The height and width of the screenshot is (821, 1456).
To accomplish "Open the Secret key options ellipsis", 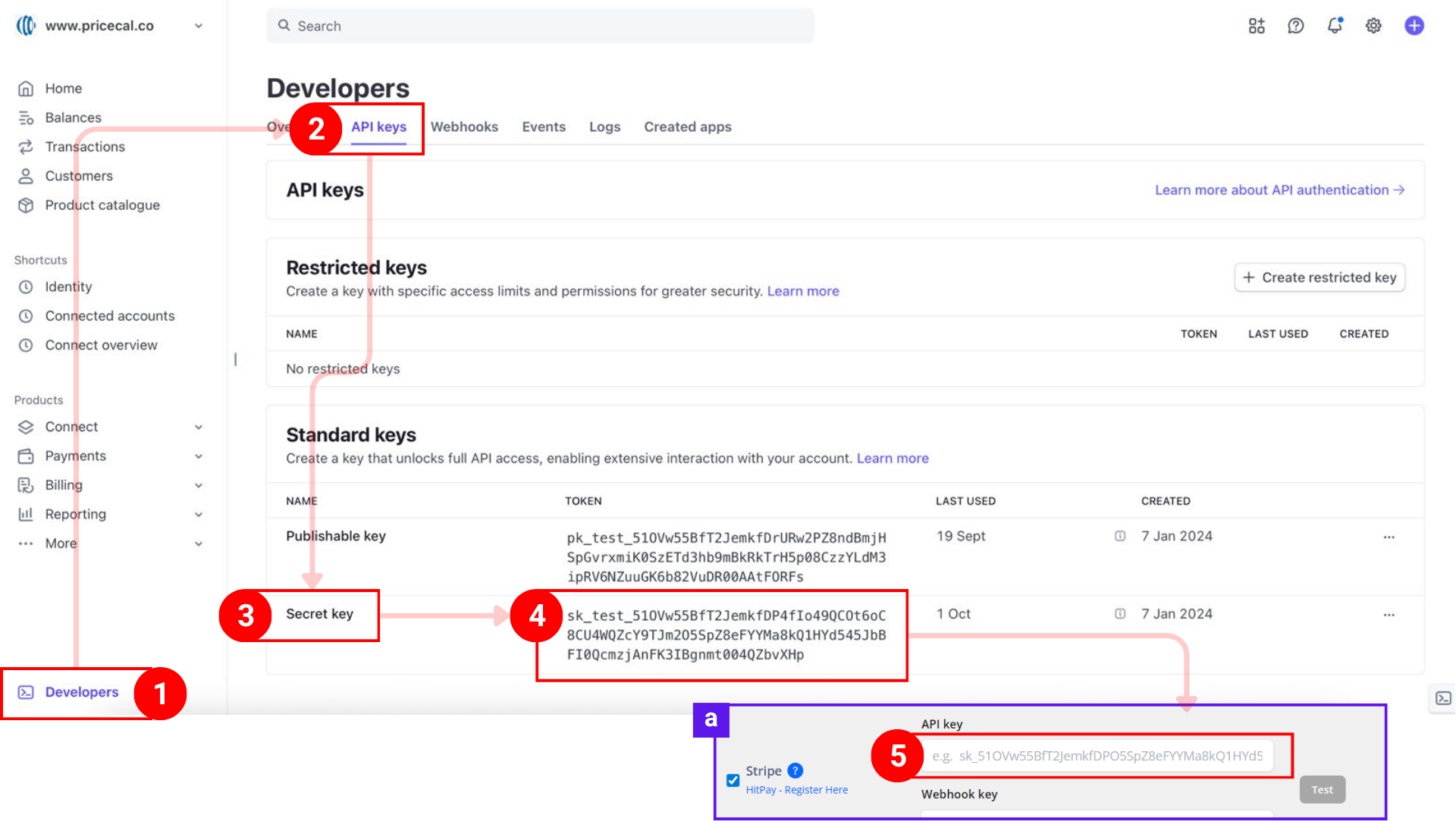I will (x=1389, y=615).
